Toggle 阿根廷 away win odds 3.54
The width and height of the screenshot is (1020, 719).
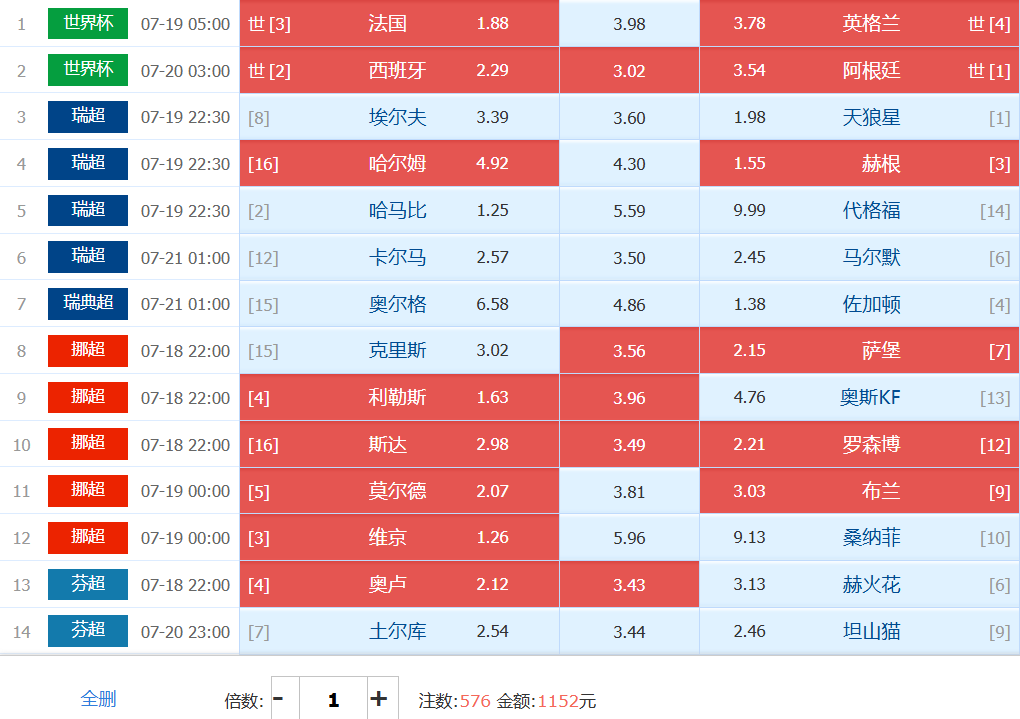click(x=859, y=70)
